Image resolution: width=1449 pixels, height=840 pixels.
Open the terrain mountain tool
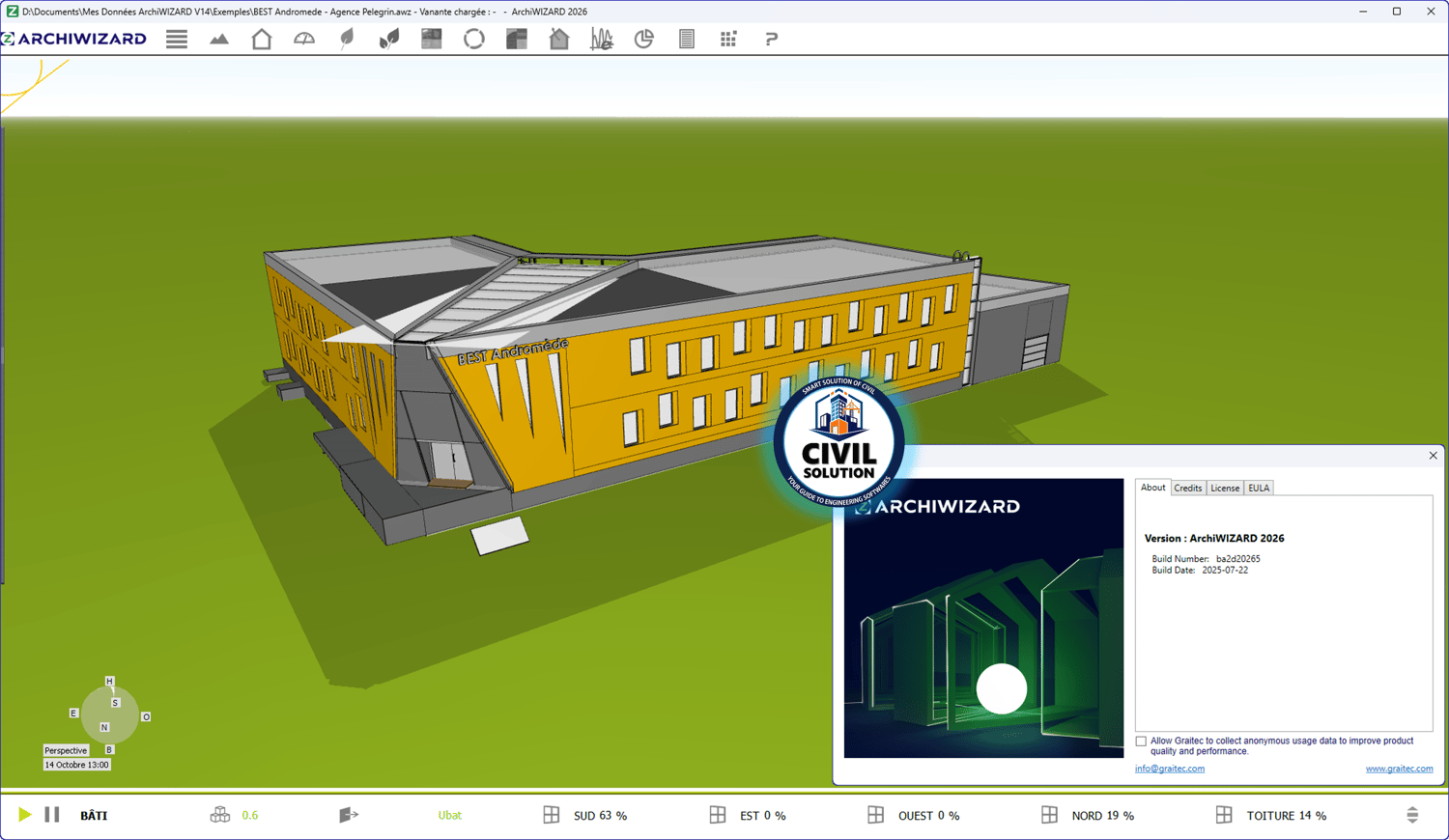219,39
